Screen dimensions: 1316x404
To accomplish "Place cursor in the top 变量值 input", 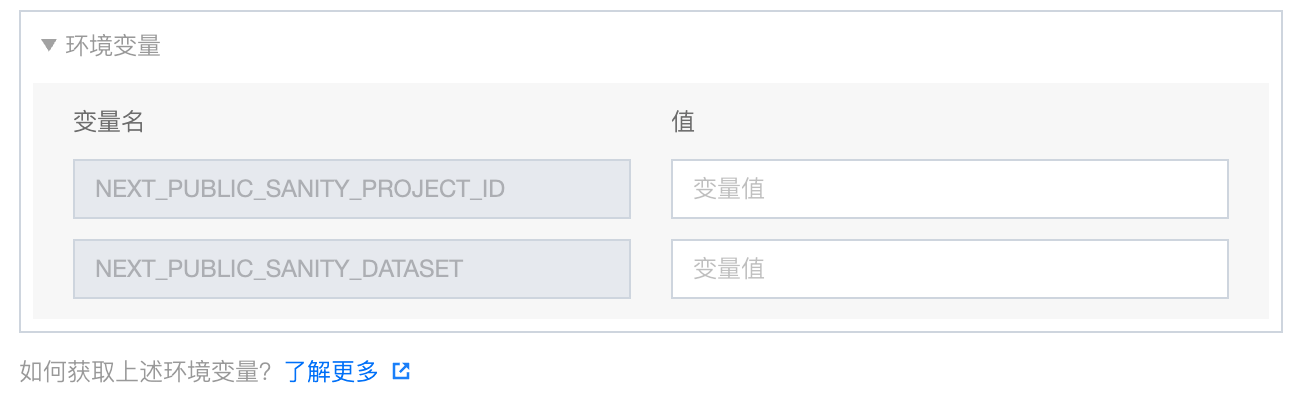I will tap(949, 189).
